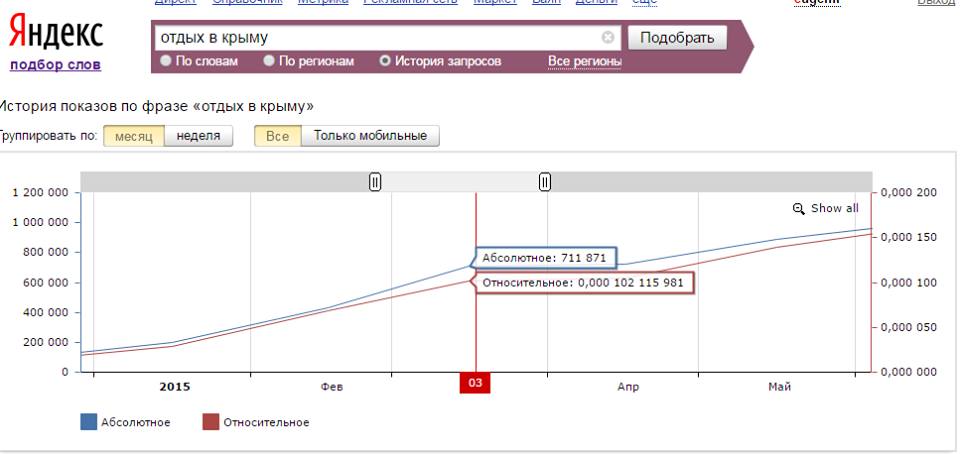Click the red 'Относительное' legend swatch
The width and height of the screenshot is (960, 454).
(x=211, y=422)
